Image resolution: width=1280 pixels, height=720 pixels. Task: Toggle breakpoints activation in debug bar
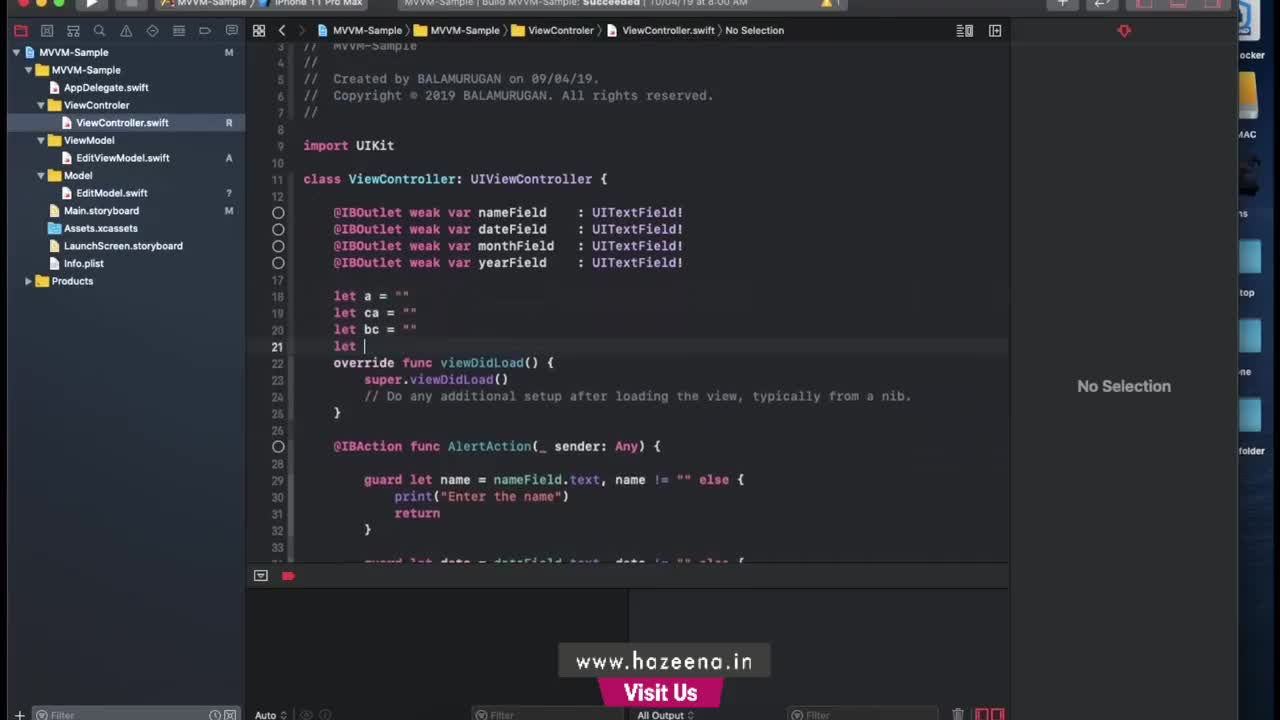288,576
